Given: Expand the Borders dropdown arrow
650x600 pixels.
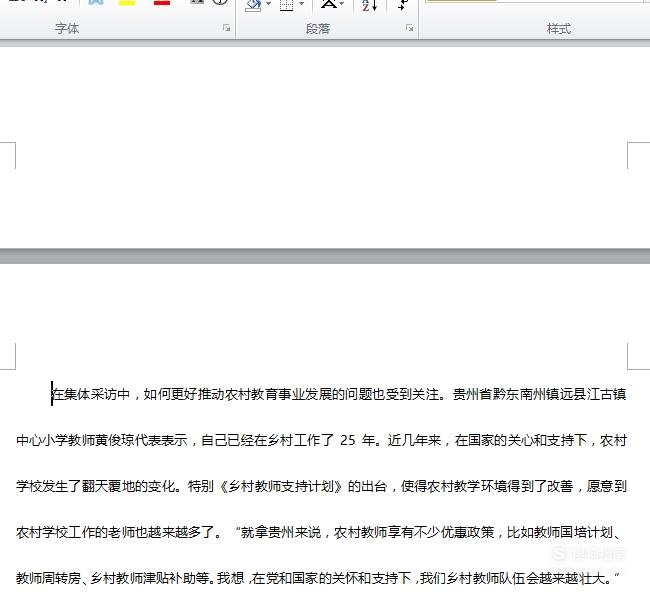Looking at the screenshot, I should (x=302, y=4).
